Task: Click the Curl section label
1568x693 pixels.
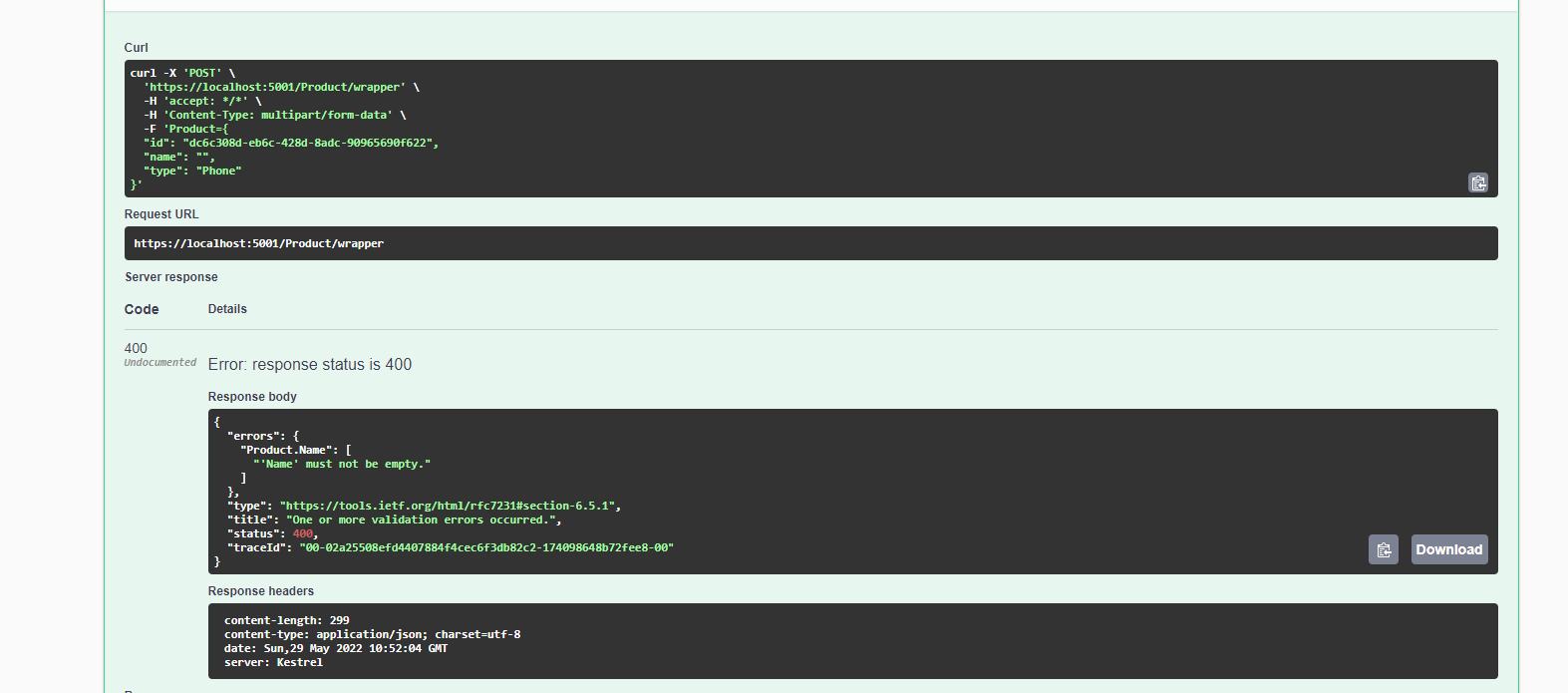Action: pos(137,48)
